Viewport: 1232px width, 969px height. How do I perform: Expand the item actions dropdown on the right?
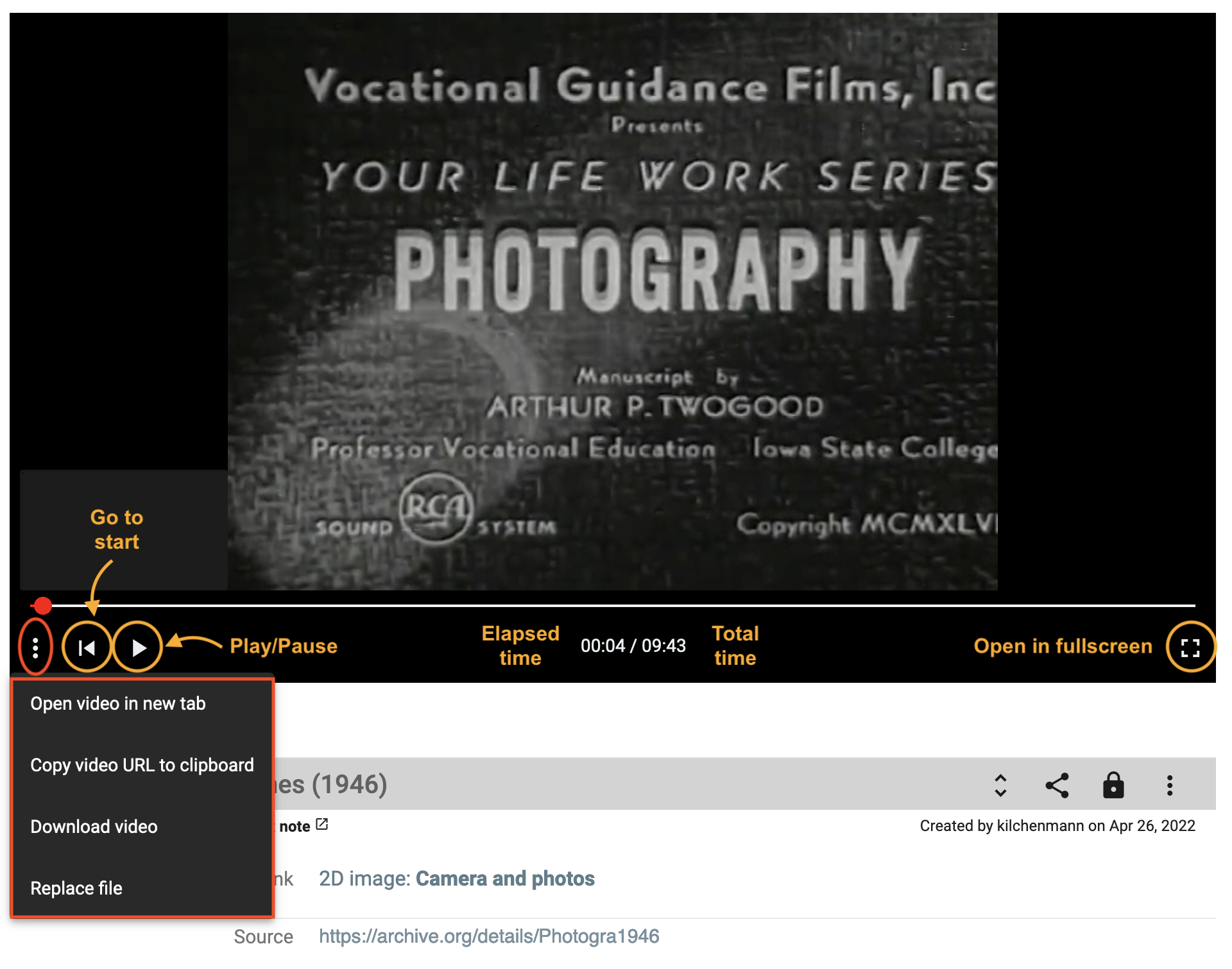pyautogui.click(x=1170, y=784)
